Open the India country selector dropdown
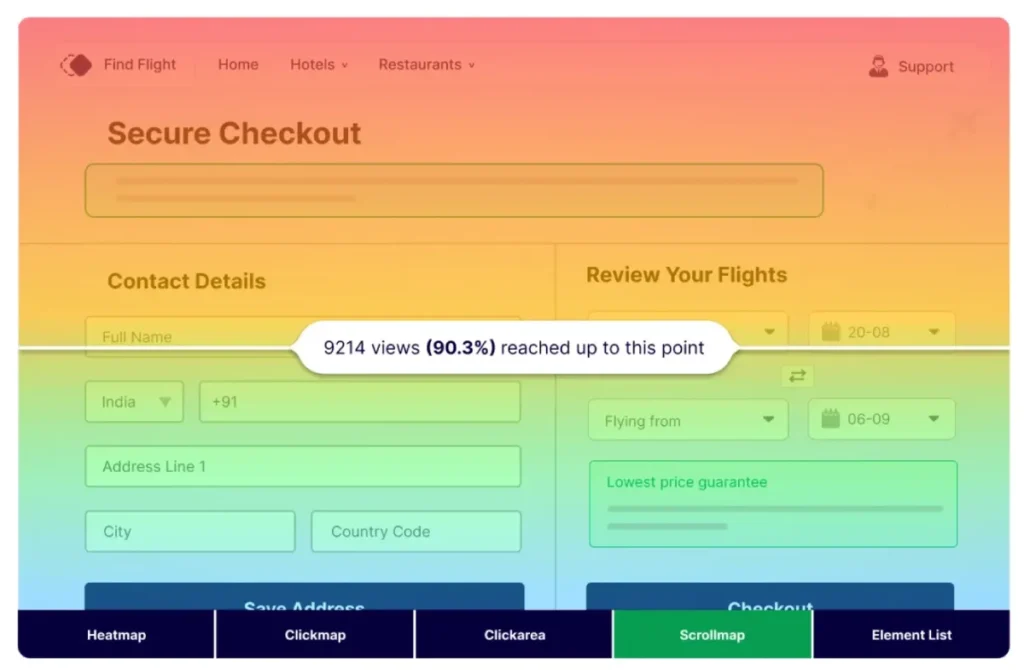The image size is (1024, 670). coord(134,401)
